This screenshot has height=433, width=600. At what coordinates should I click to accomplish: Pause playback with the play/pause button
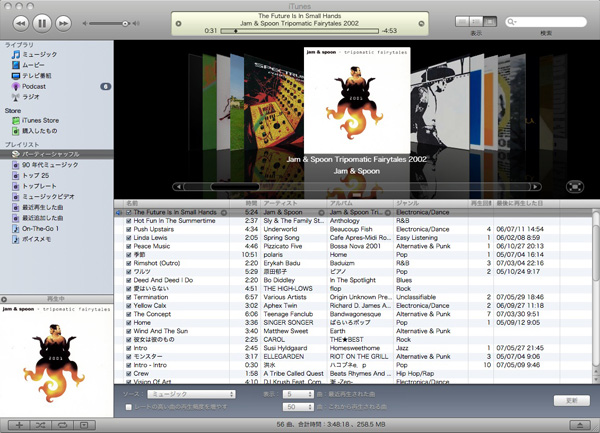pyautogui.click(x=41, y=22)
